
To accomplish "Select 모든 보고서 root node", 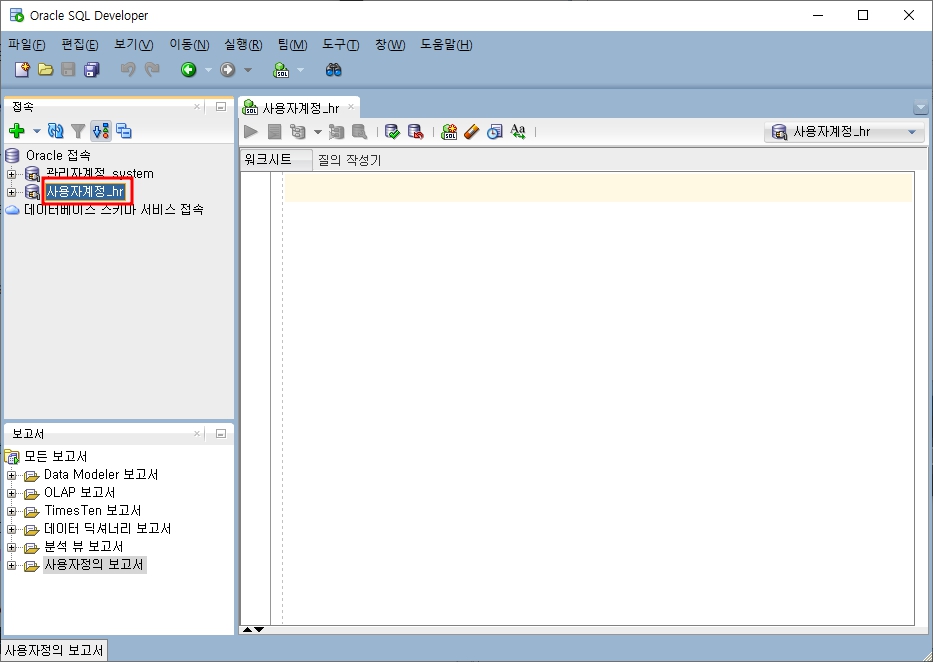I will pos(55,456).
